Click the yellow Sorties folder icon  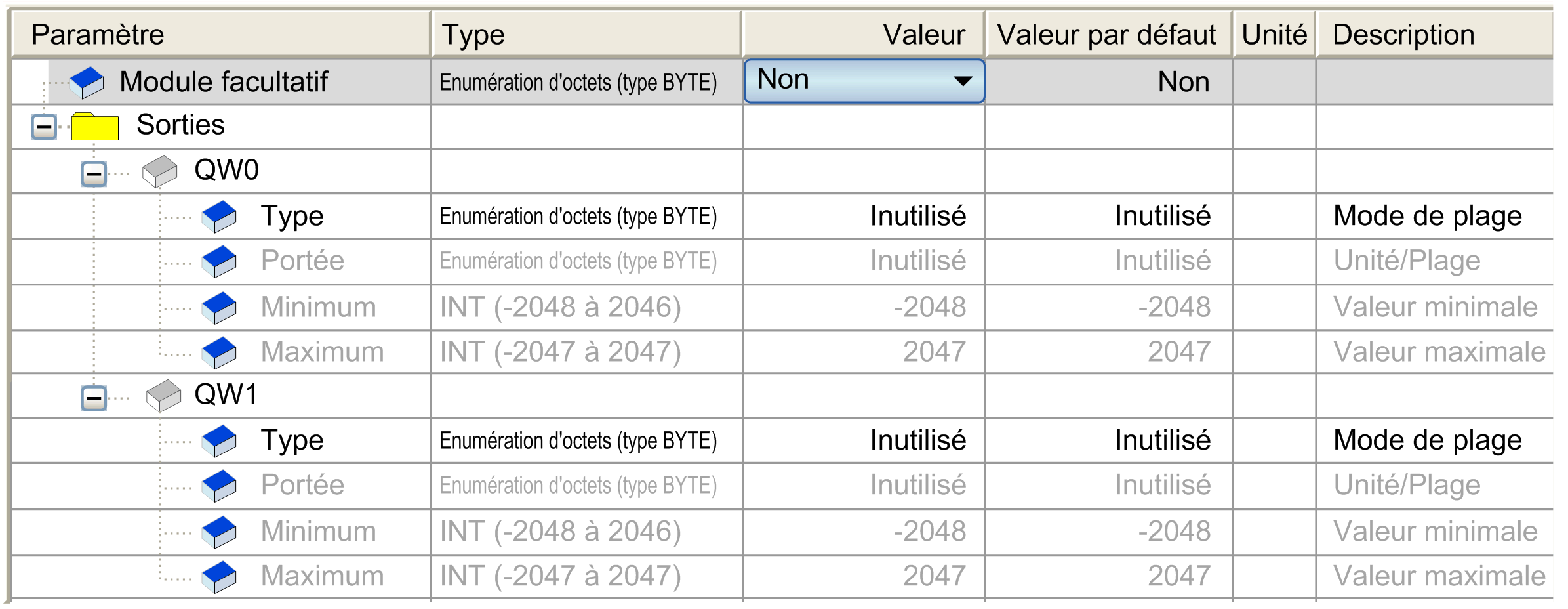94,126
